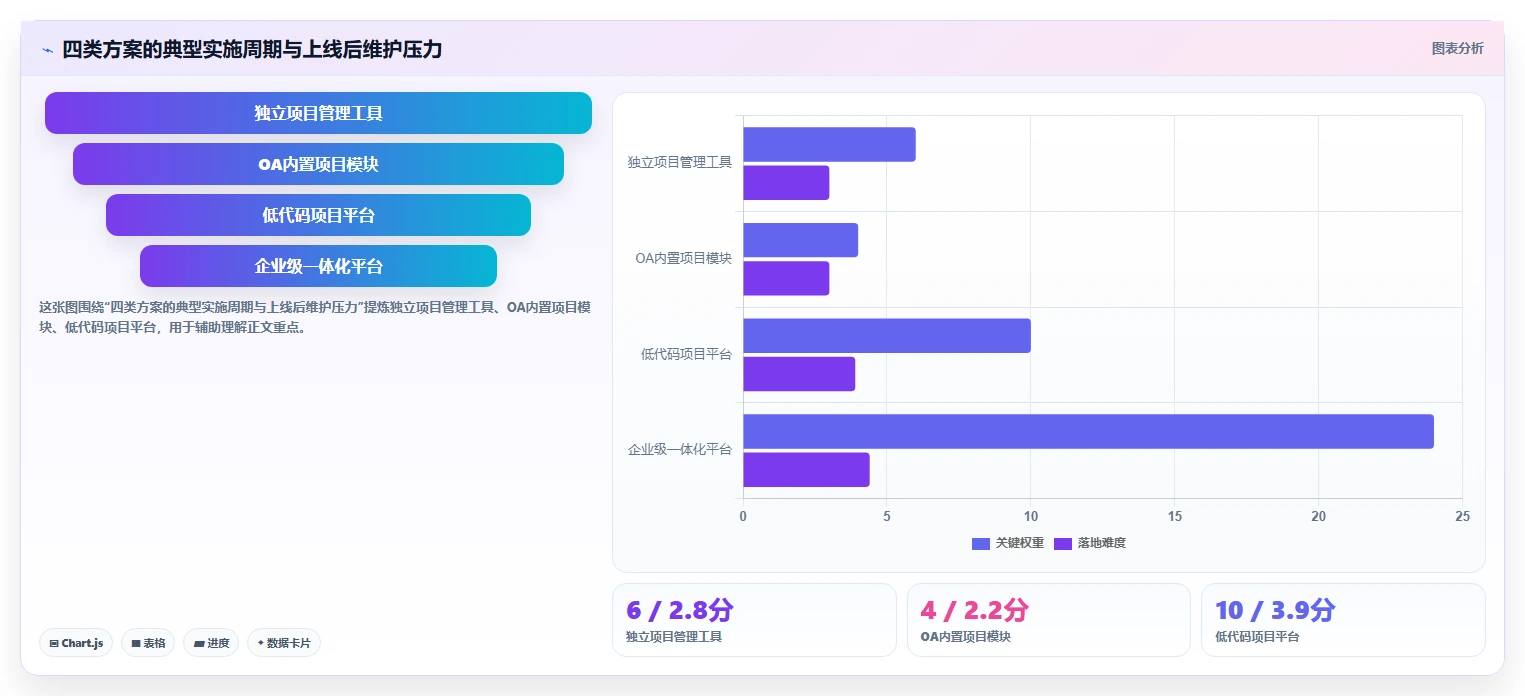This screenshot has width=1525, height=696.
Task: Click the 关键权重 bar for 独立项目管理工具
Action: (x=829, y=144)
